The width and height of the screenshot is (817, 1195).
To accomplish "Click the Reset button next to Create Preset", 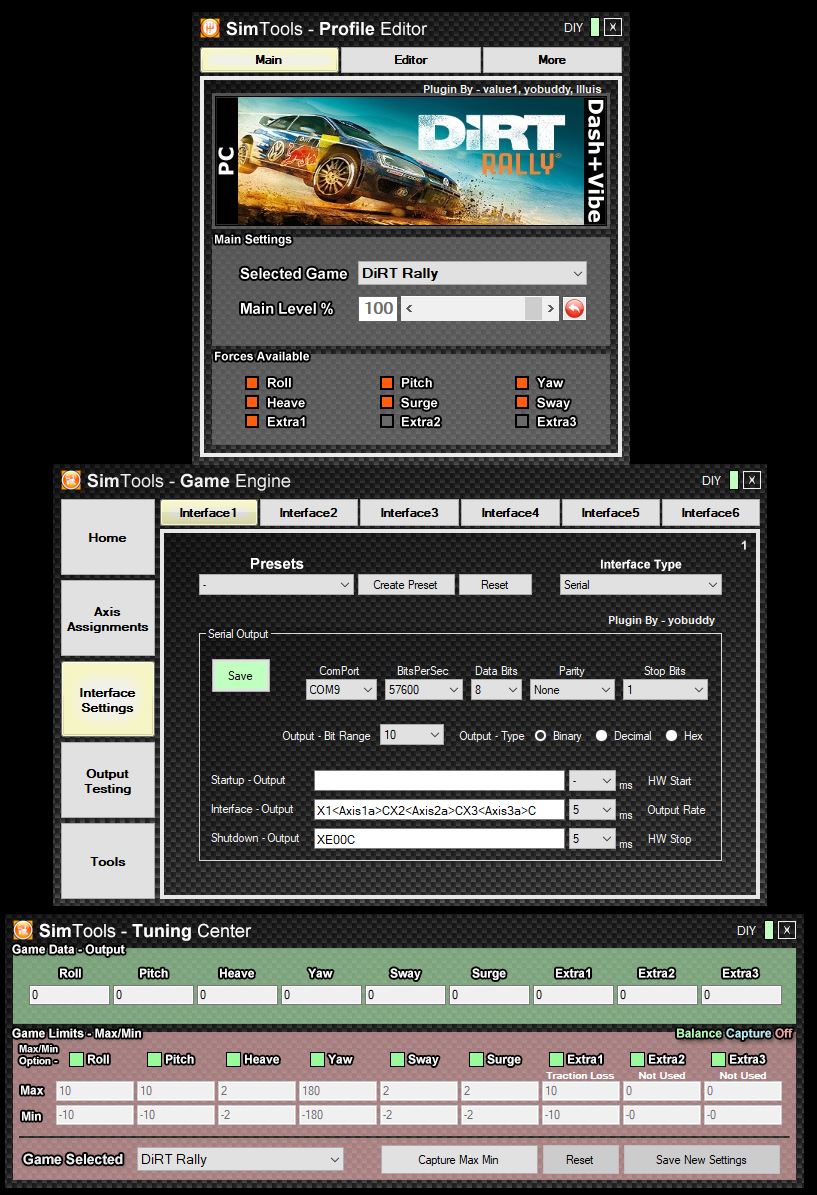I will pyautogui.click(x=495, y=585).
